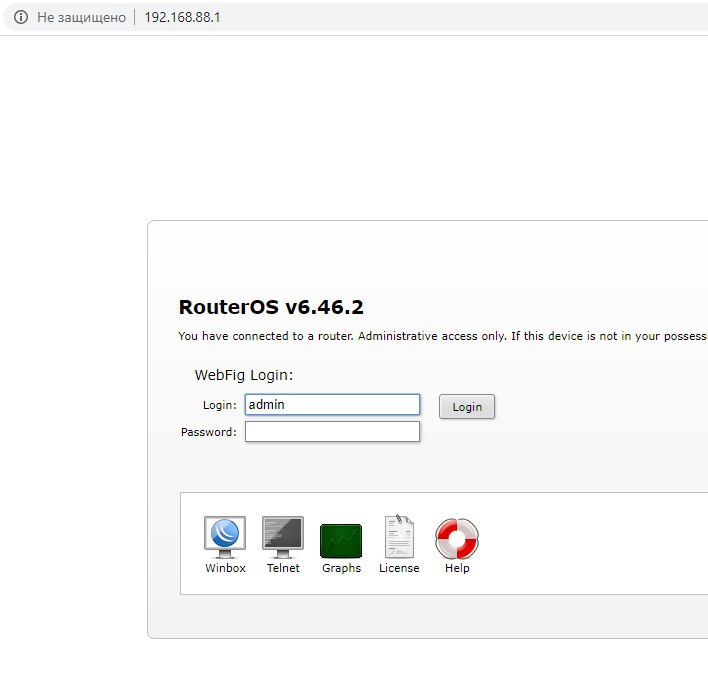This screenshot has width=708, height=687.
Task: Open the Help lifebuoy icon
Action: pyautogui.click(x=457, y=538)
